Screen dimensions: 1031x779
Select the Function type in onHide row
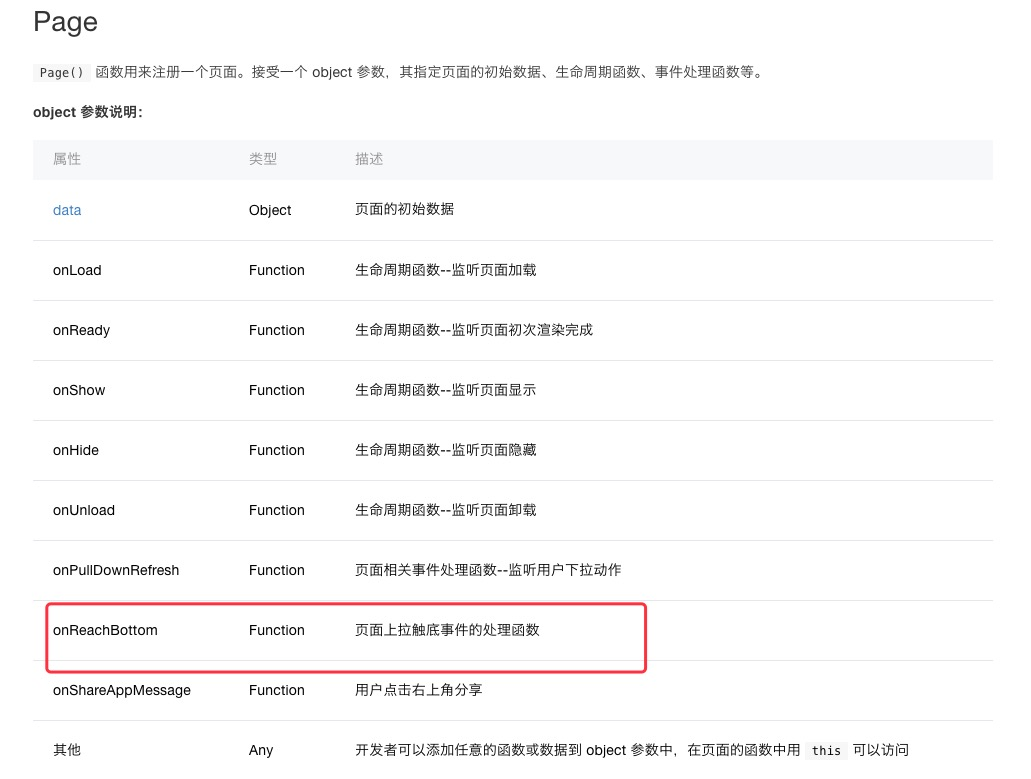pyautogui.click(x=276, y=450)
